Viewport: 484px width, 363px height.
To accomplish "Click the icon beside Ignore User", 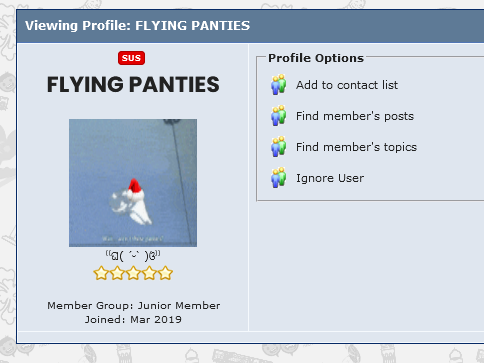I will tap(279, 178).
